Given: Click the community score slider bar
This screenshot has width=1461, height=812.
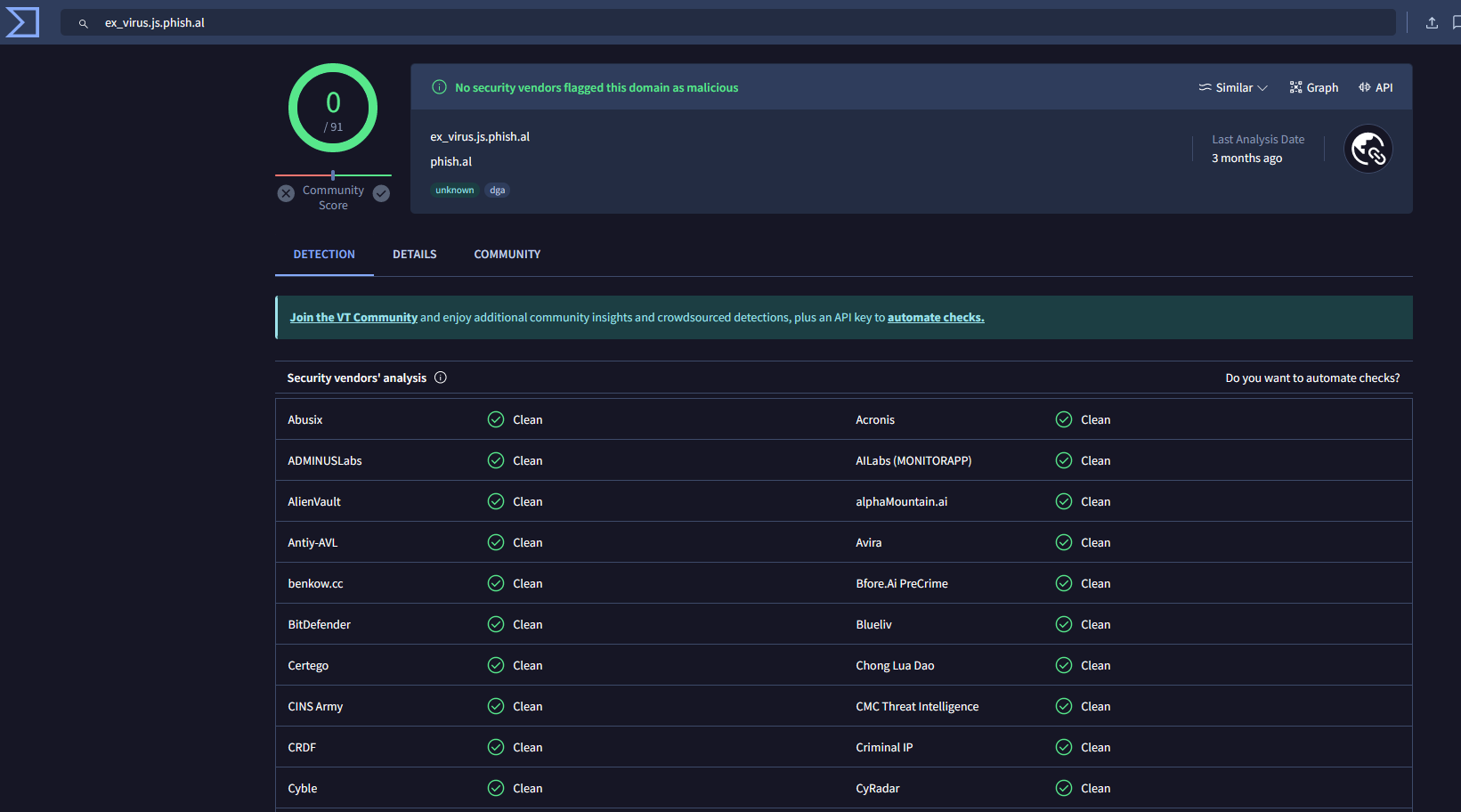Looking at the screenshot, I should (333, 175).
